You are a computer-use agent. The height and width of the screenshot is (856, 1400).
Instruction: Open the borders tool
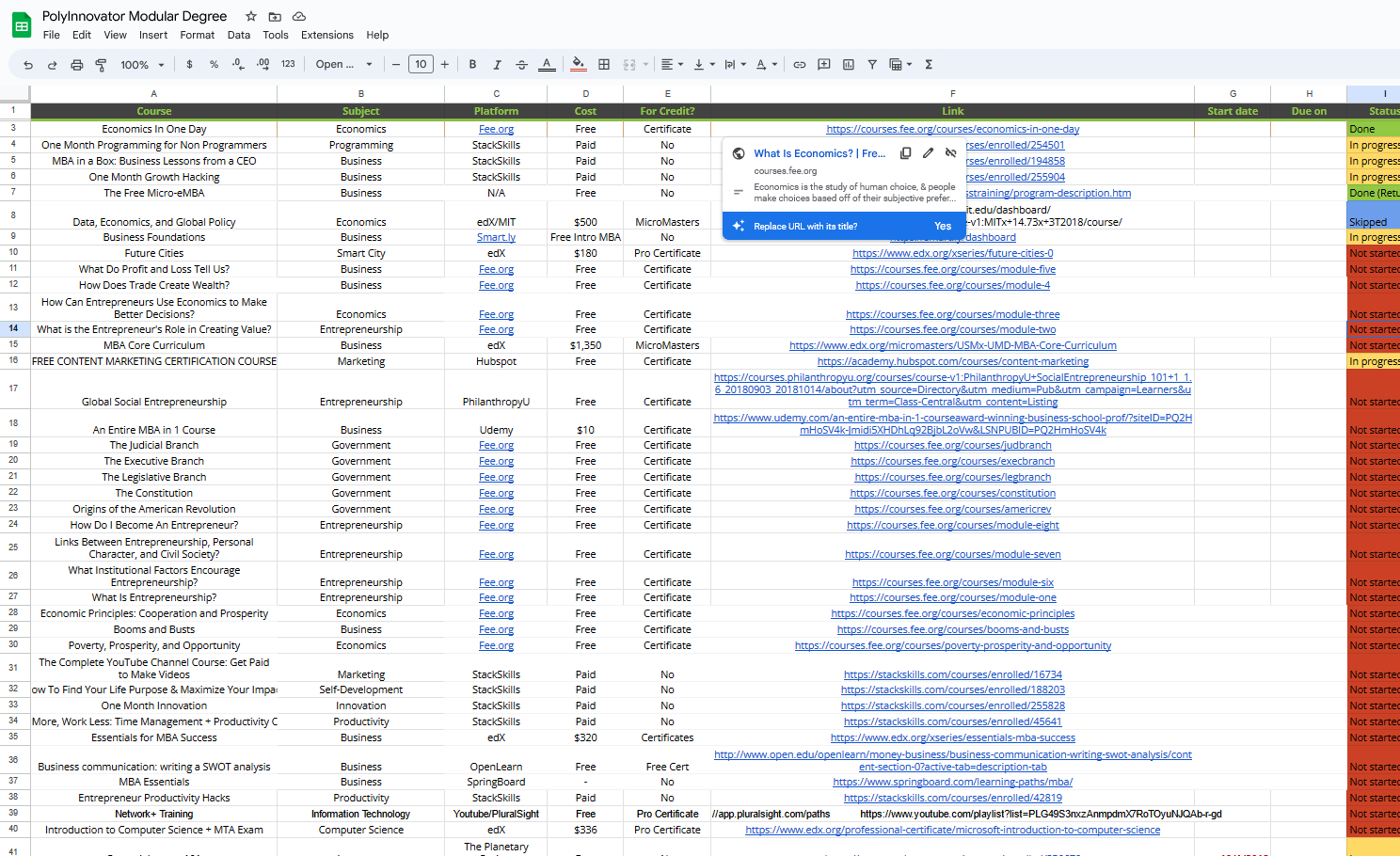pos(604,65)
